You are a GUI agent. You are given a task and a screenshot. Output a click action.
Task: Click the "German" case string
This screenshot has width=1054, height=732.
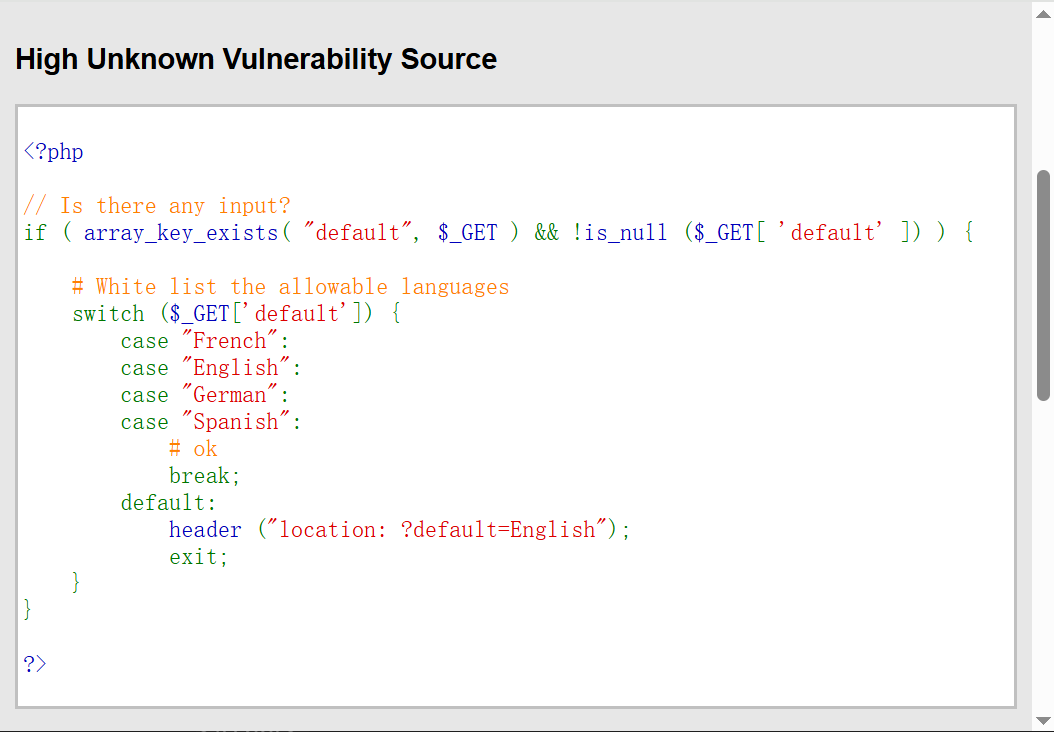pyautogui.click(x=229, y=395)
